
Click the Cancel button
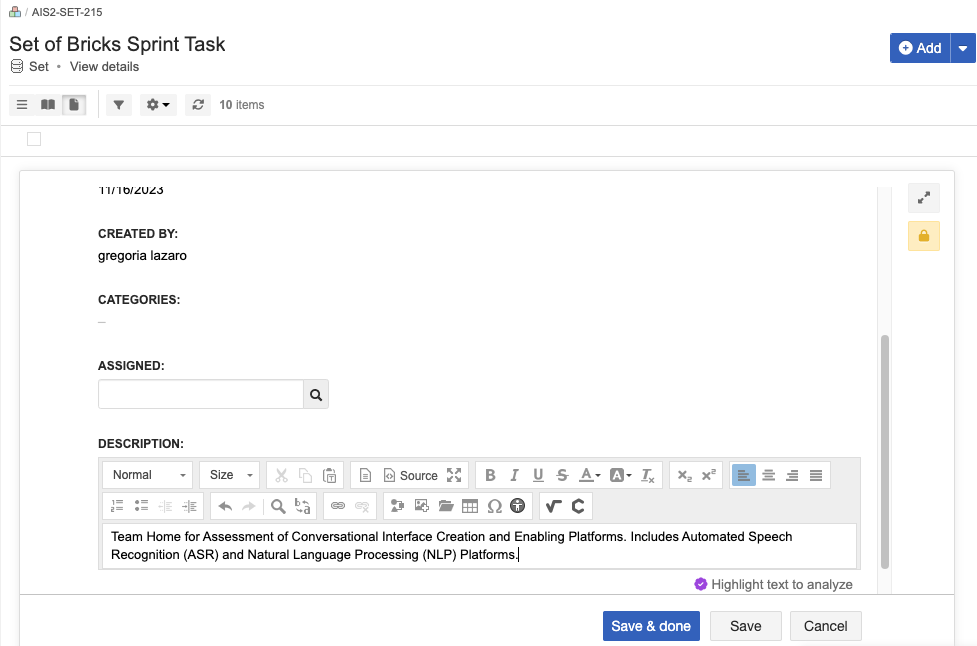(x=826, y=626)
